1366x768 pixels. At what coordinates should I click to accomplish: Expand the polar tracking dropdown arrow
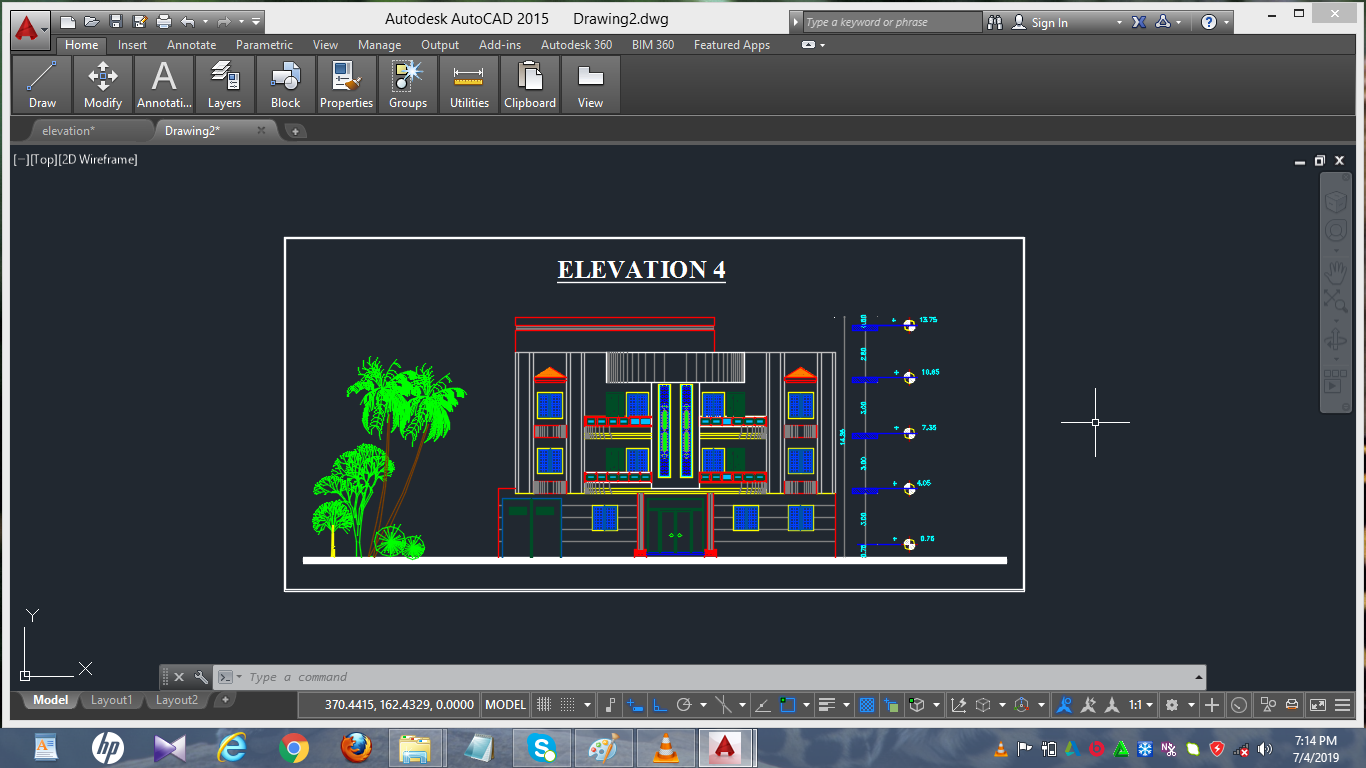point(703,704)
